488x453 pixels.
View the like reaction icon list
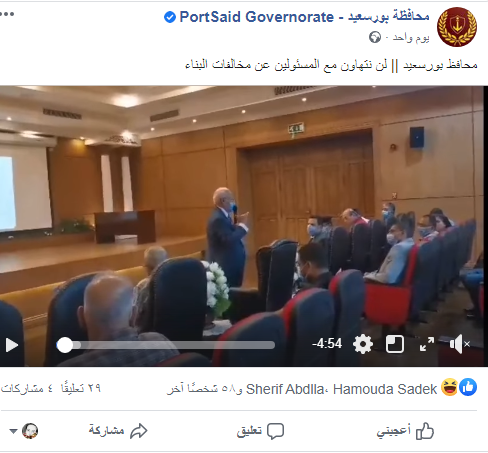[x=468, y=388]
